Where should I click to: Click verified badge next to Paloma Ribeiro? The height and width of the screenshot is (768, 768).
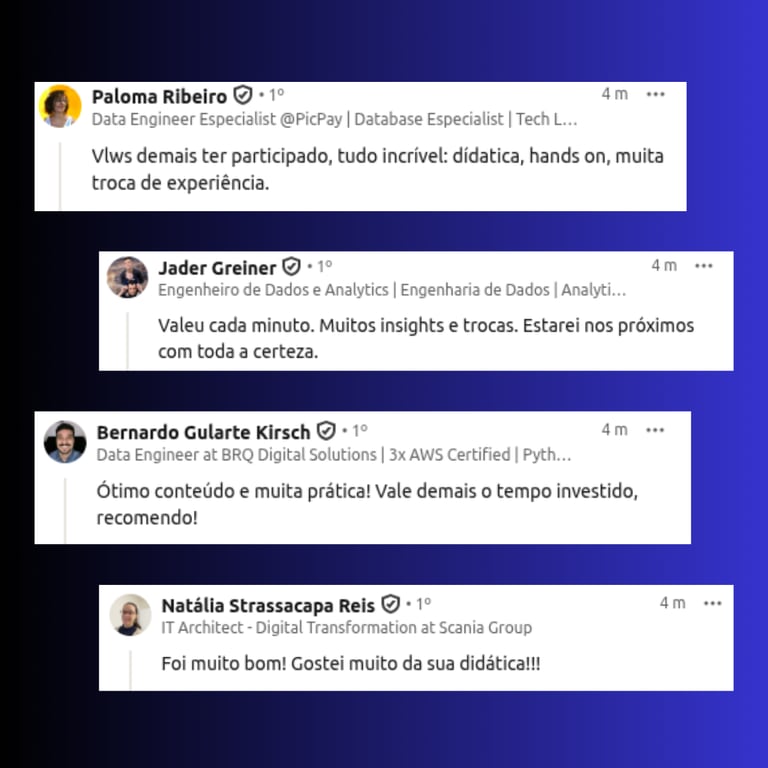click(242, 95)
